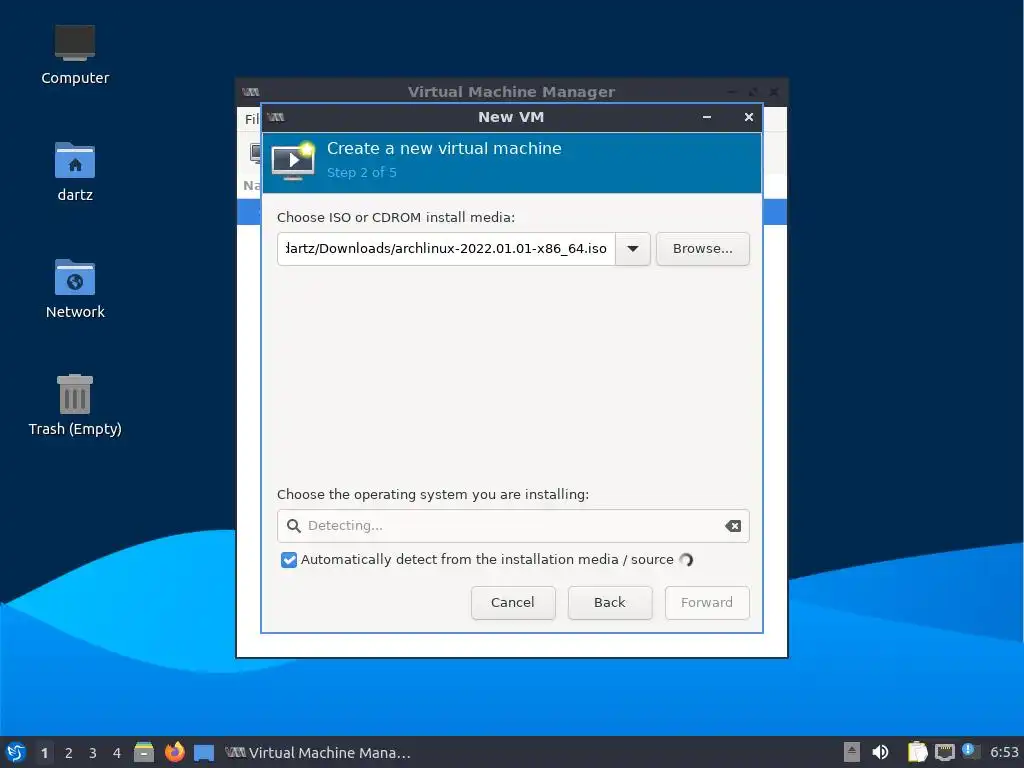Click the update notifier tray icon
Screen dimensions: 1024x768
pos(970,751)
